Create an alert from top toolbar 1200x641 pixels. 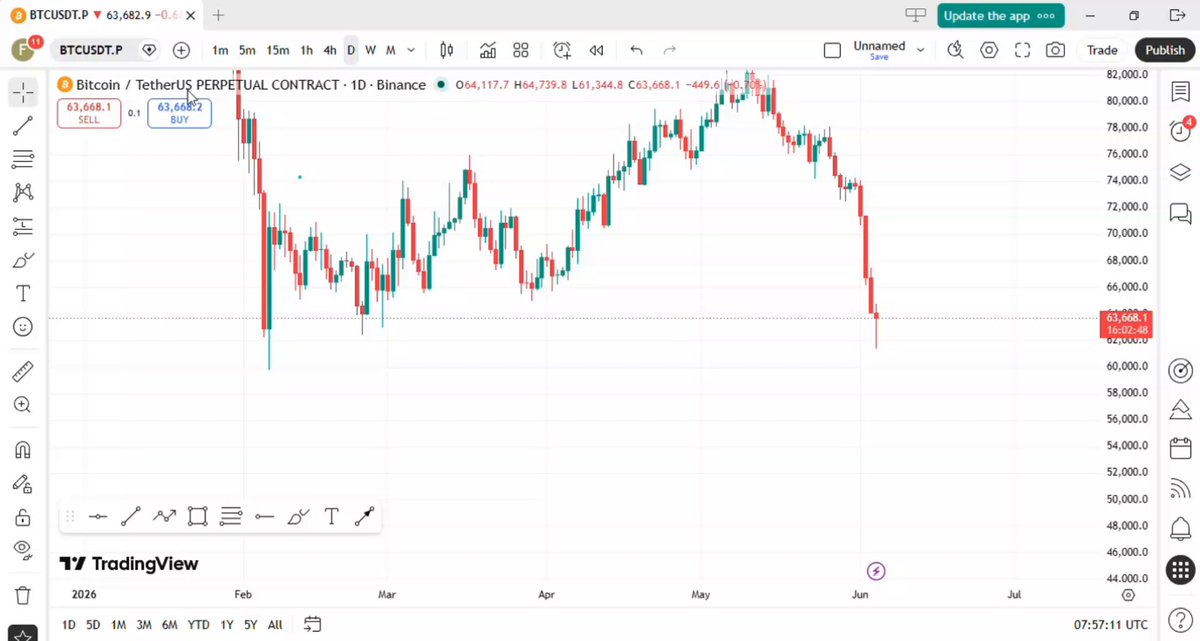pos(563,50)
